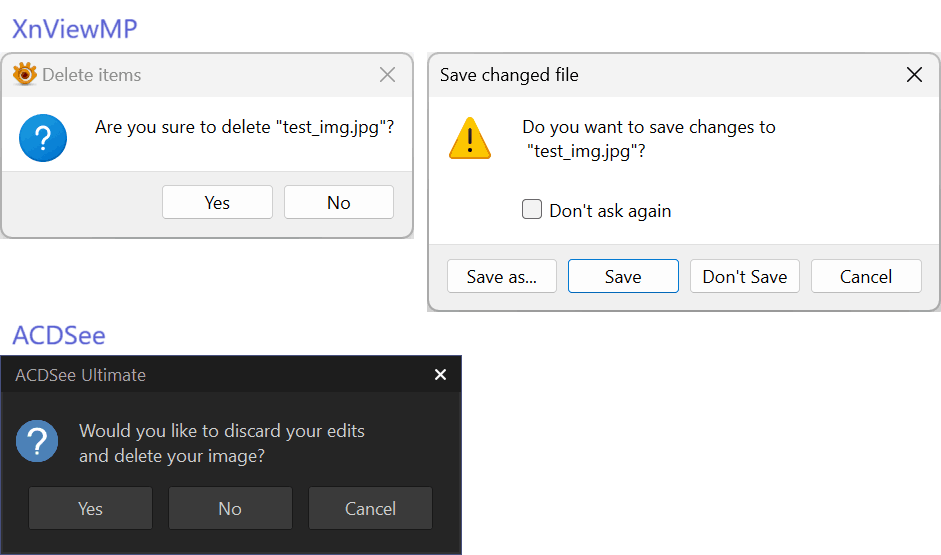Click the XnView eye icon in Delete items title bar
The image size is (941, 555).
[25, 74]
